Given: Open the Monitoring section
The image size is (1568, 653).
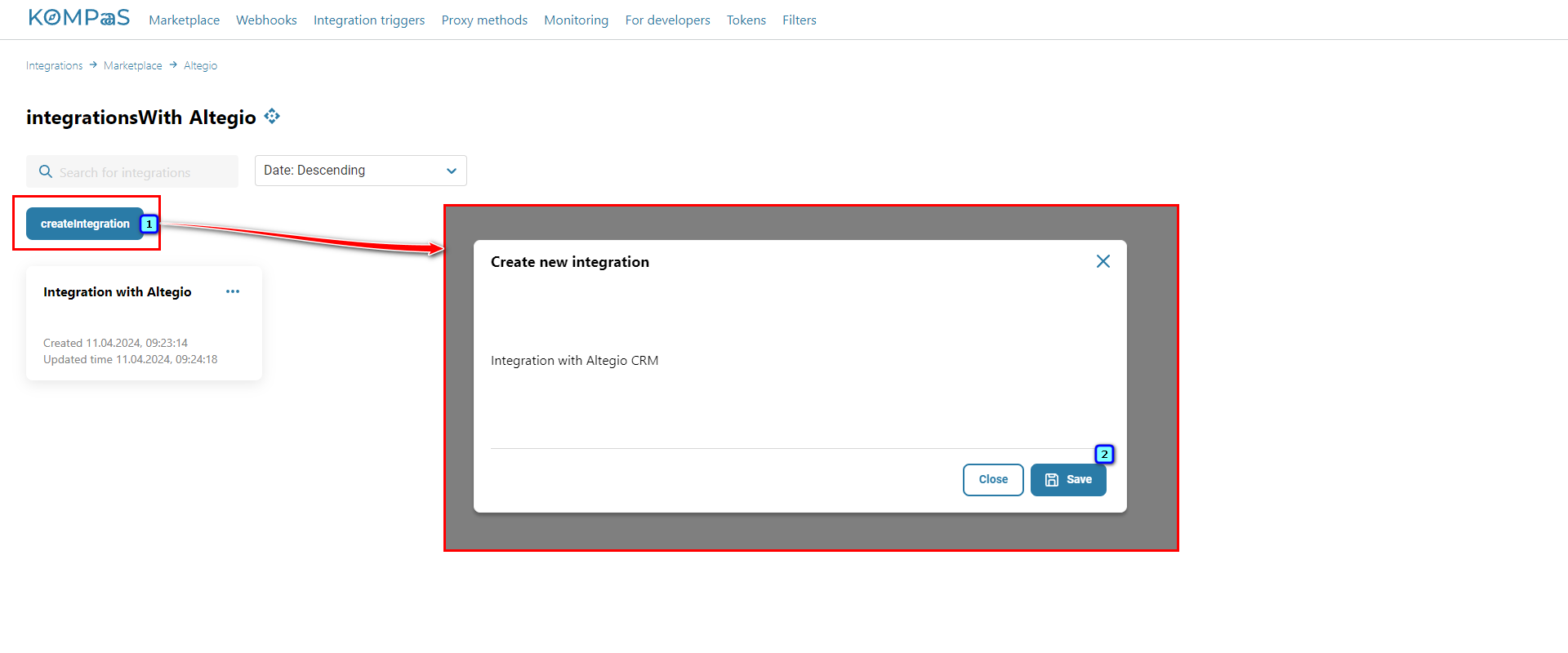Looking at the screenshot, I should tap(577, 20).
